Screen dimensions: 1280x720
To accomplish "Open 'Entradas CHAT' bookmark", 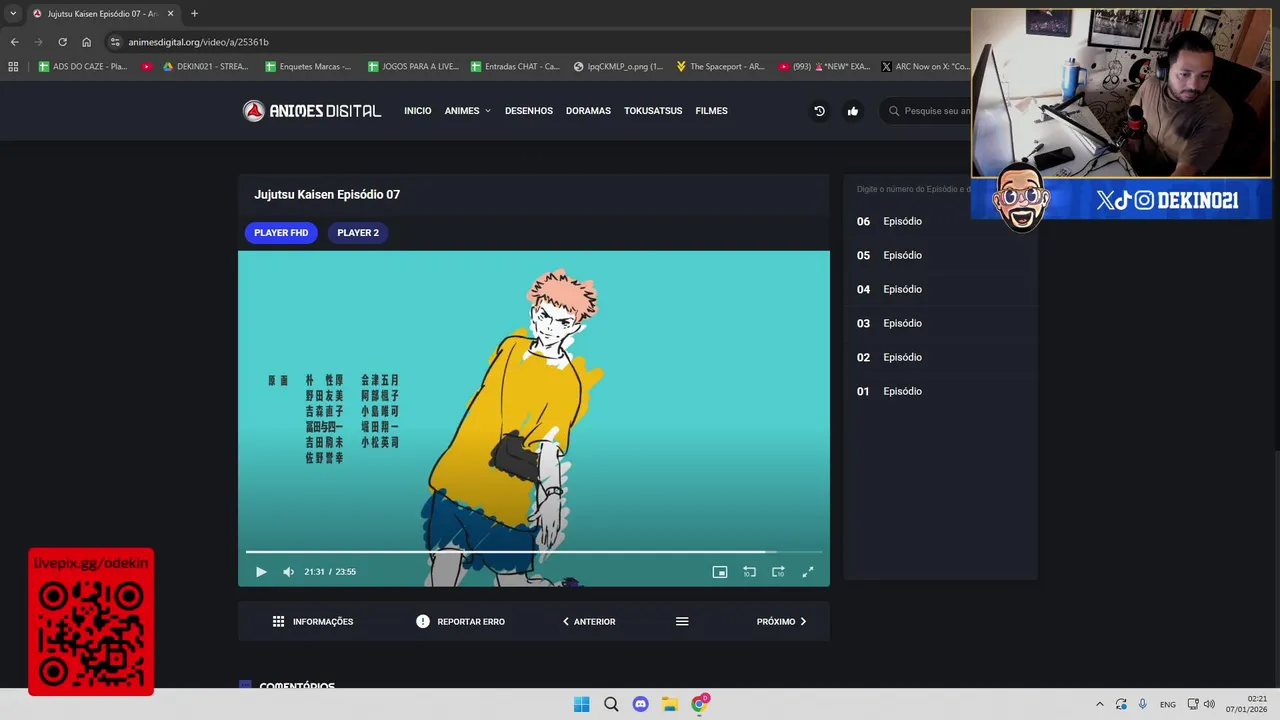I will click(515, 67).
